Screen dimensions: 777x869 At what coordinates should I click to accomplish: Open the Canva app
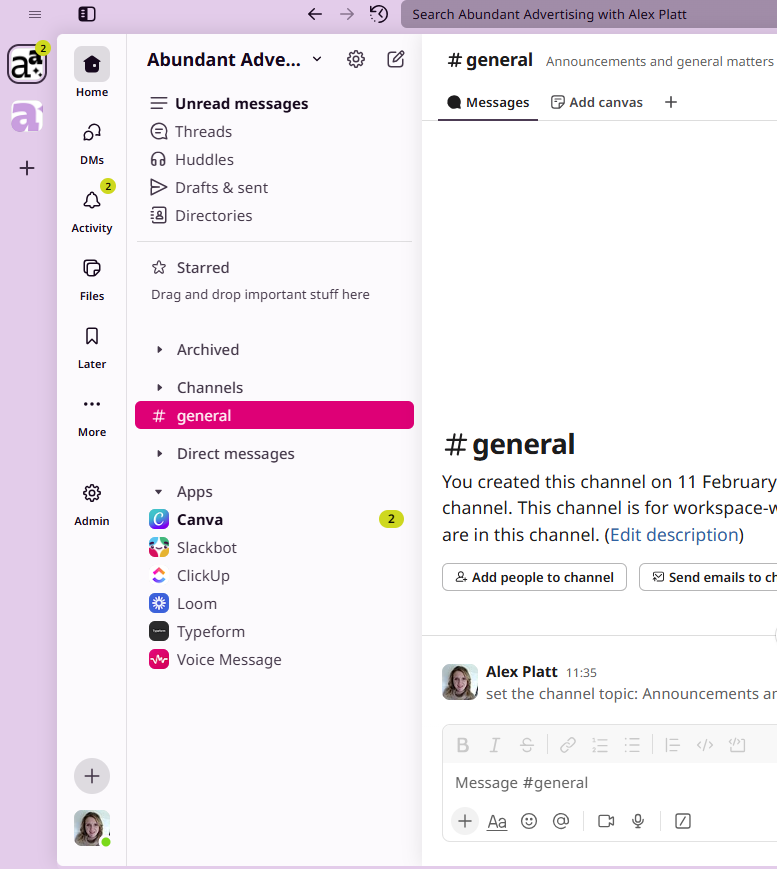(274, 520)
